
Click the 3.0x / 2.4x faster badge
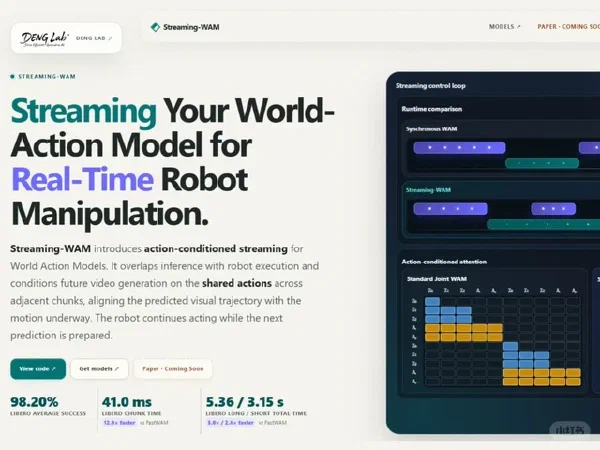click(x=230, y=423)
